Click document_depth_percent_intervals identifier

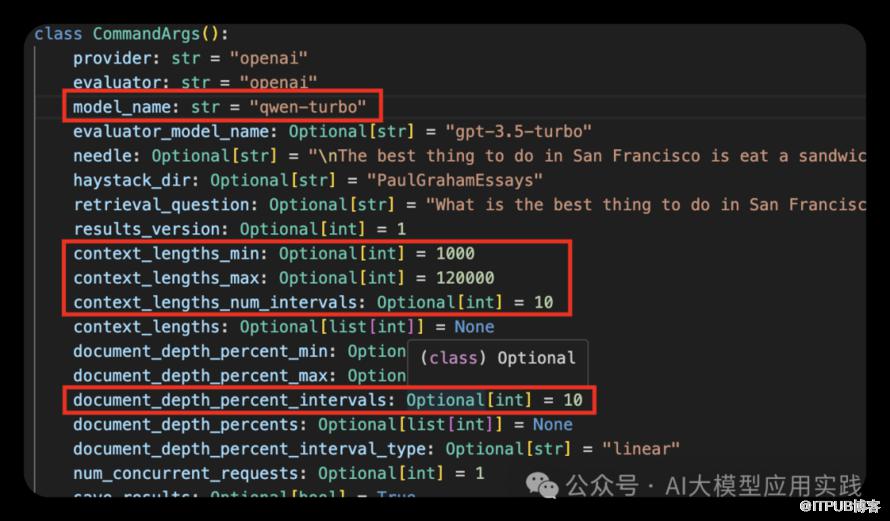230,400
